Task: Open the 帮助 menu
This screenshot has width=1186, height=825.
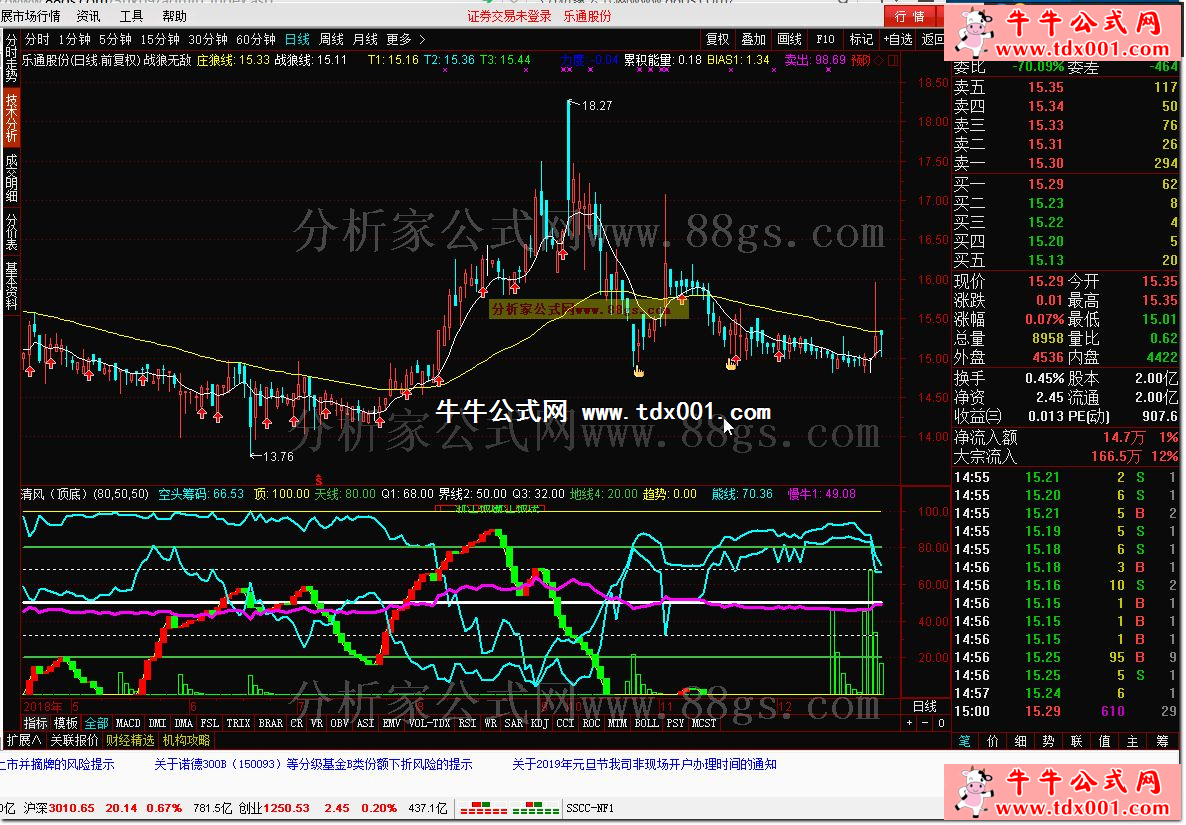Action: click(x=174, y=16)
